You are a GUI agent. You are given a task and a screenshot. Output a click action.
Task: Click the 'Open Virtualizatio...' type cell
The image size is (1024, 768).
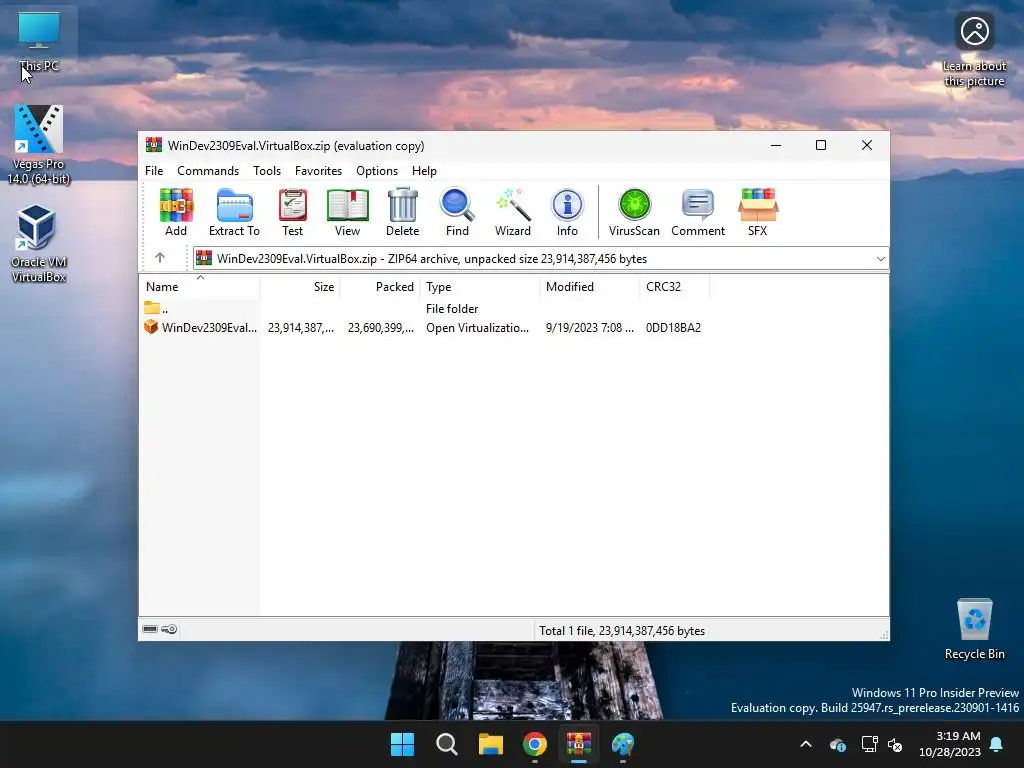[477, 327]
